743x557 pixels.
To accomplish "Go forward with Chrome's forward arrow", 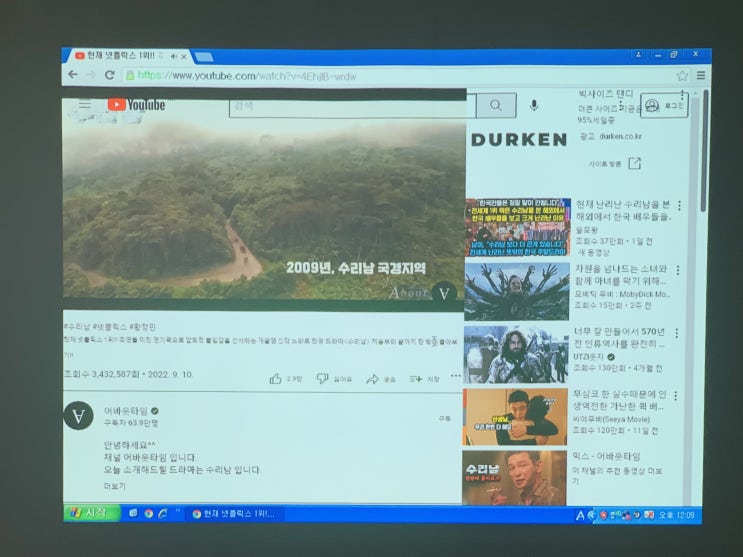I will [x=91, y=75].
